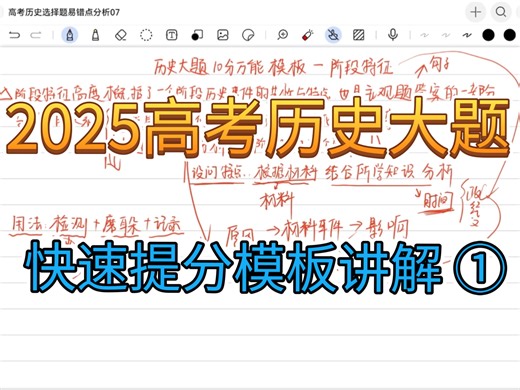Screen dimensions: 520x390
Task: Select the red Laser pointer tool
Action: pos(308,35)
